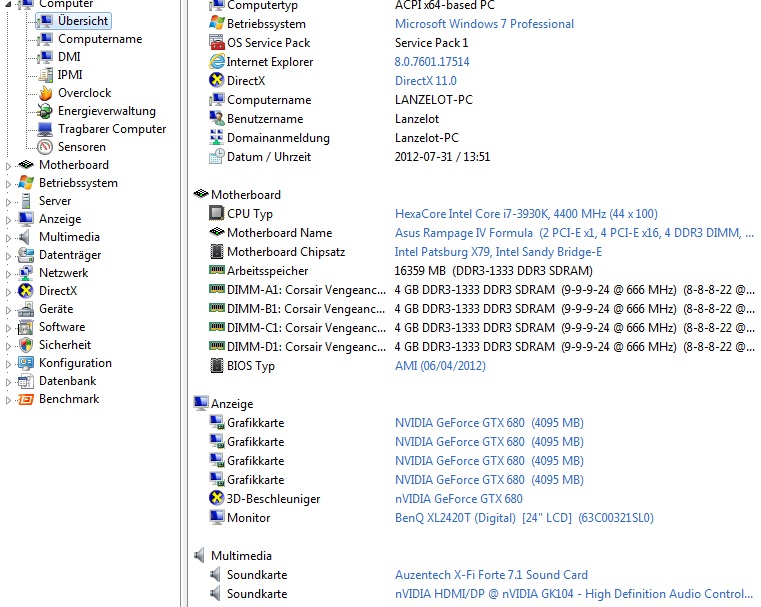761x607 pixels.
Task: Click the Datum / Uhrzeit calendar icon
Action: click(x=216, y=156)
